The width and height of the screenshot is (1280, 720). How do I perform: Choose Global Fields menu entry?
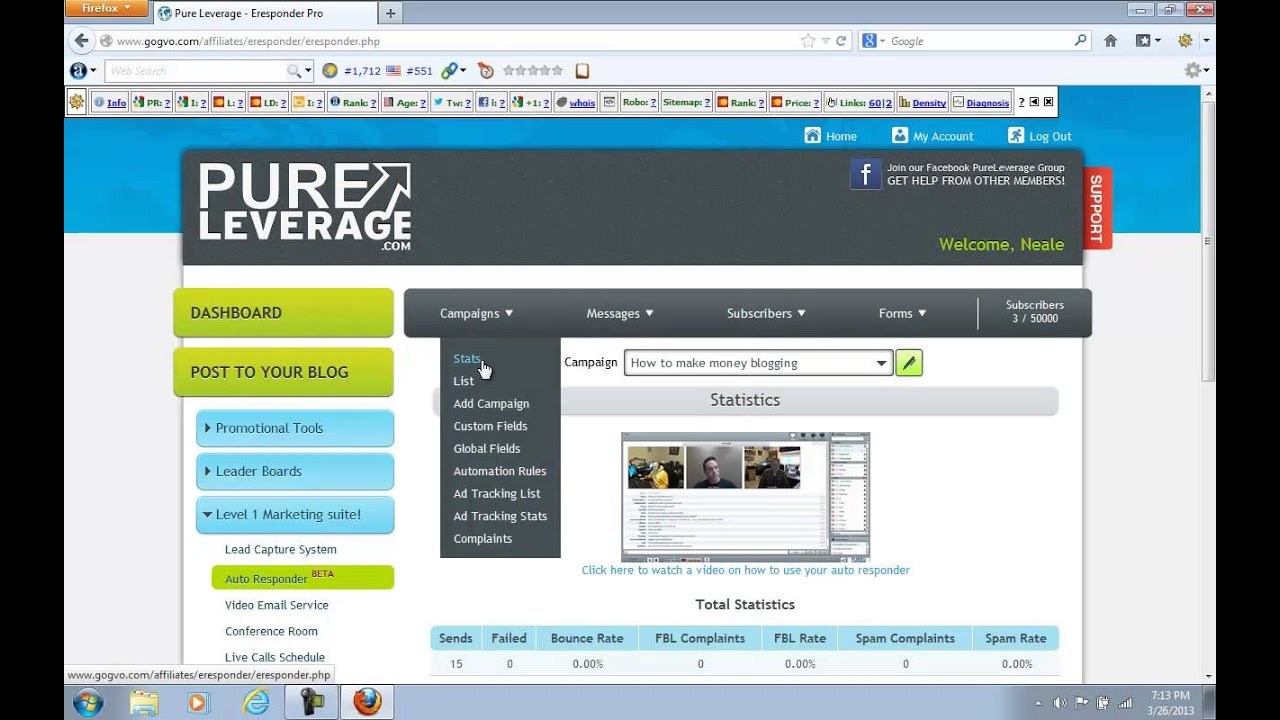pos(487,448)
